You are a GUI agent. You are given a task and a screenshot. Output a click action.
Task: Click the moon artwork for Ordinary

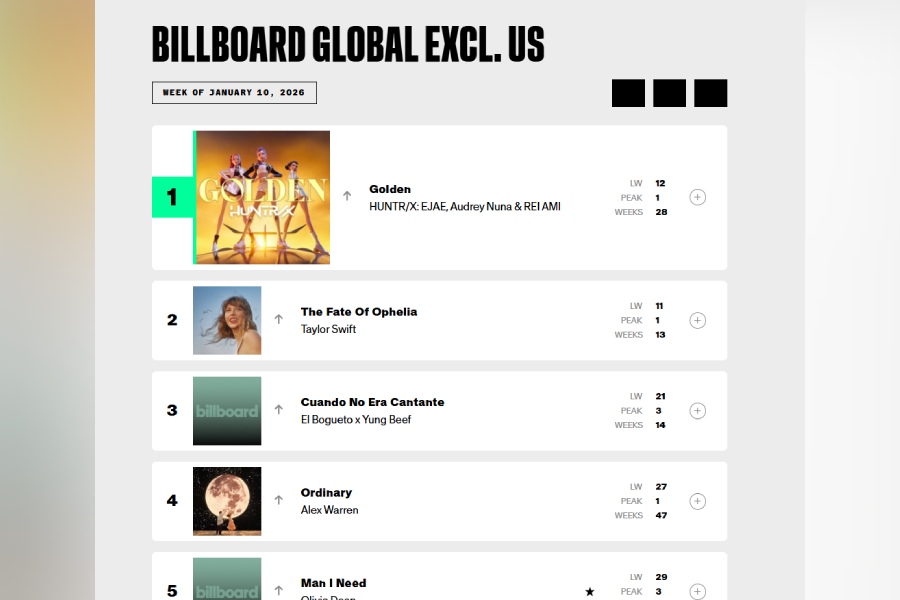[227, 501]
